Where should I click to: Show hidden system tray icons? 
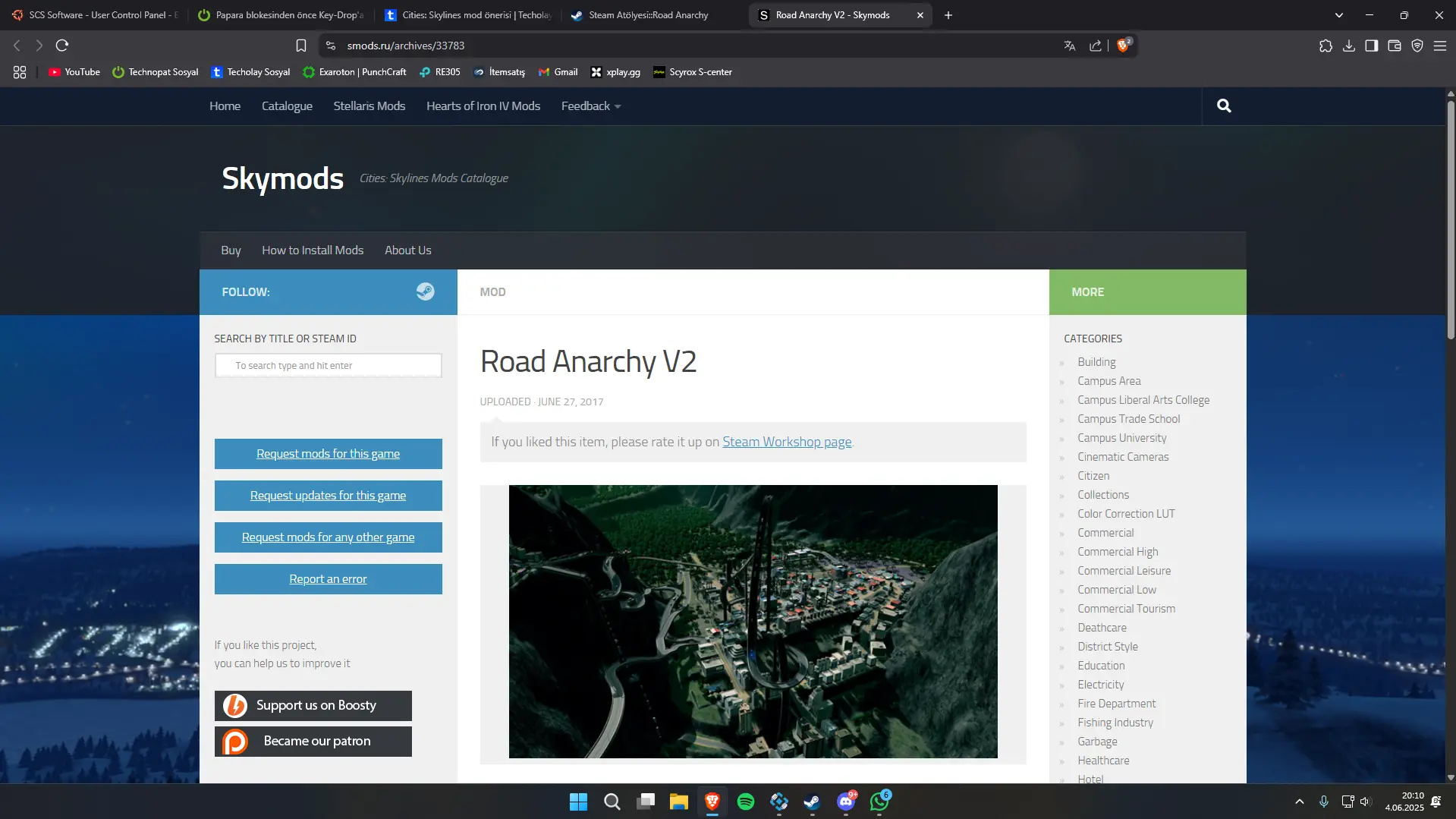pos(1300,802)
